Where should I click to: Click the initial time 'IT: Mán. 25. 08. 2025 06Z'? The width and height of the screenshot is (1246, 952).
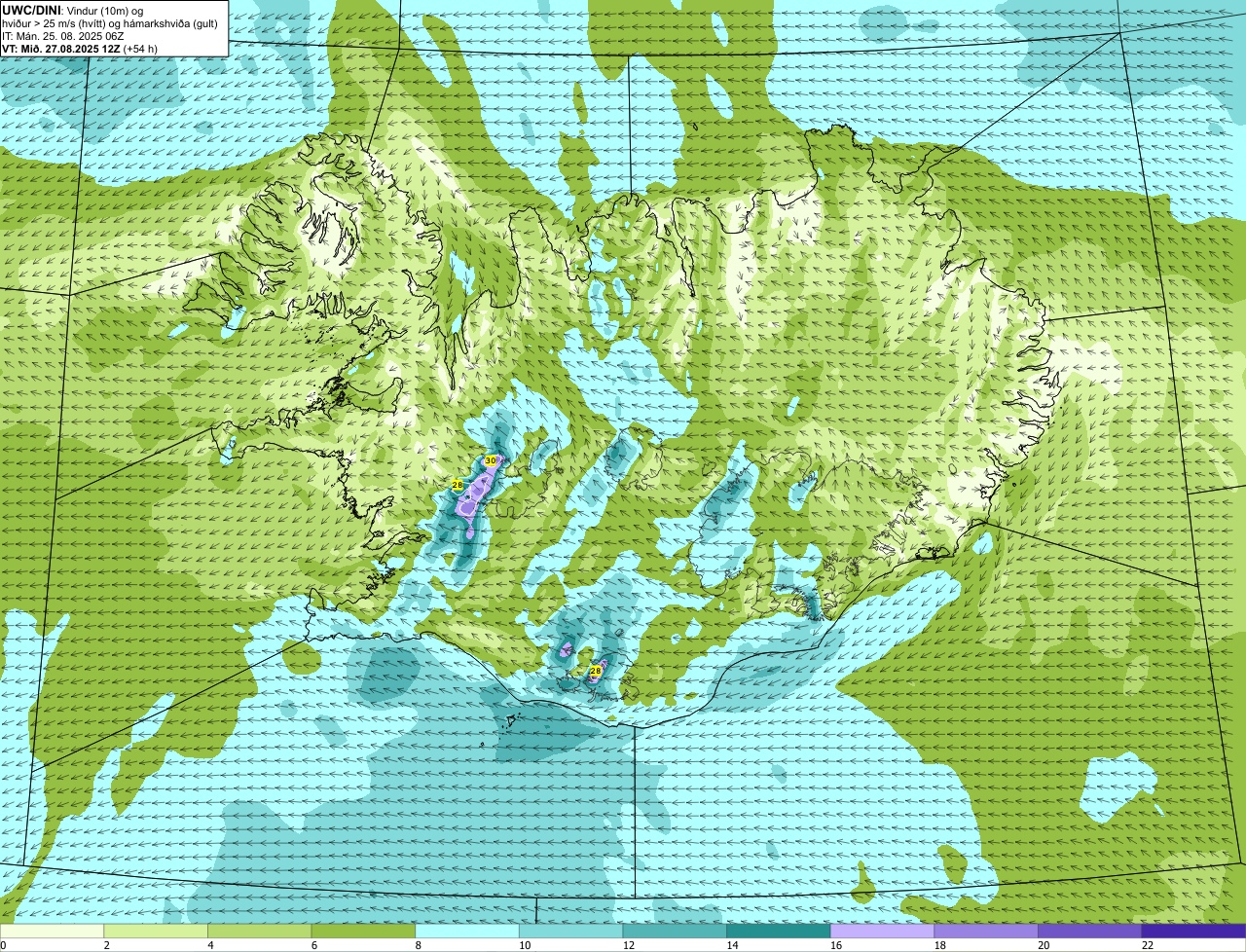pos(64,35)
